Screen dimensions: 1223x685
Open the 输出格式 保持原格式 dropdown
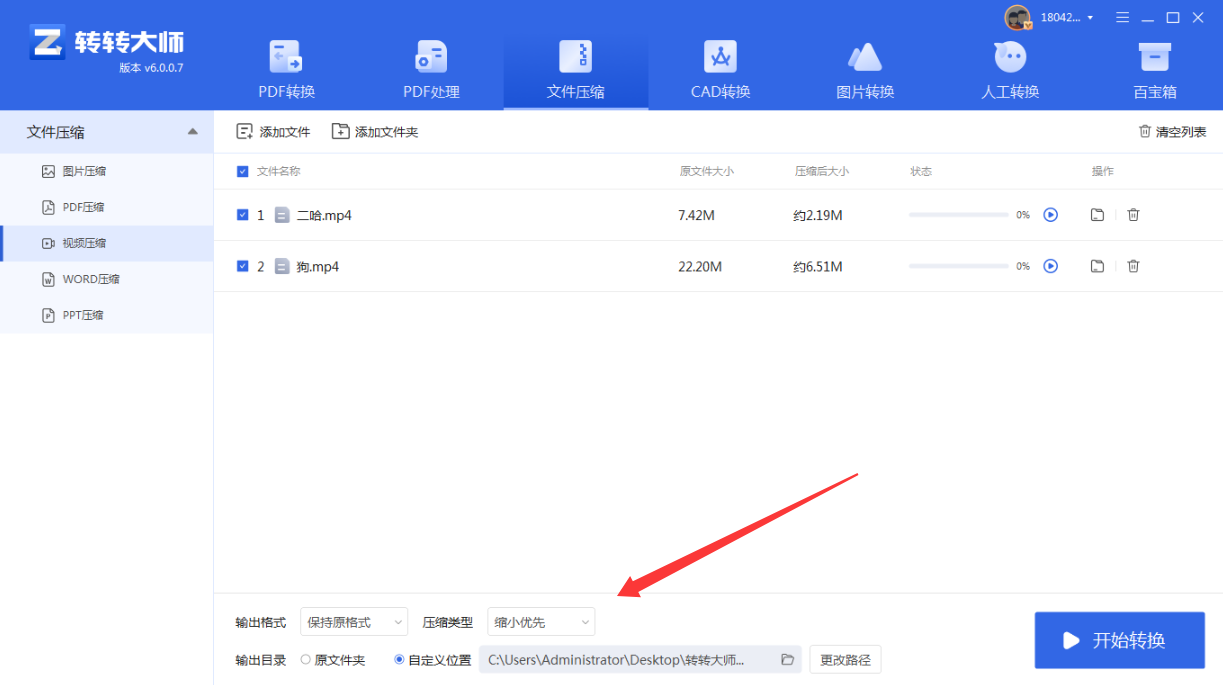coord(354,622)
